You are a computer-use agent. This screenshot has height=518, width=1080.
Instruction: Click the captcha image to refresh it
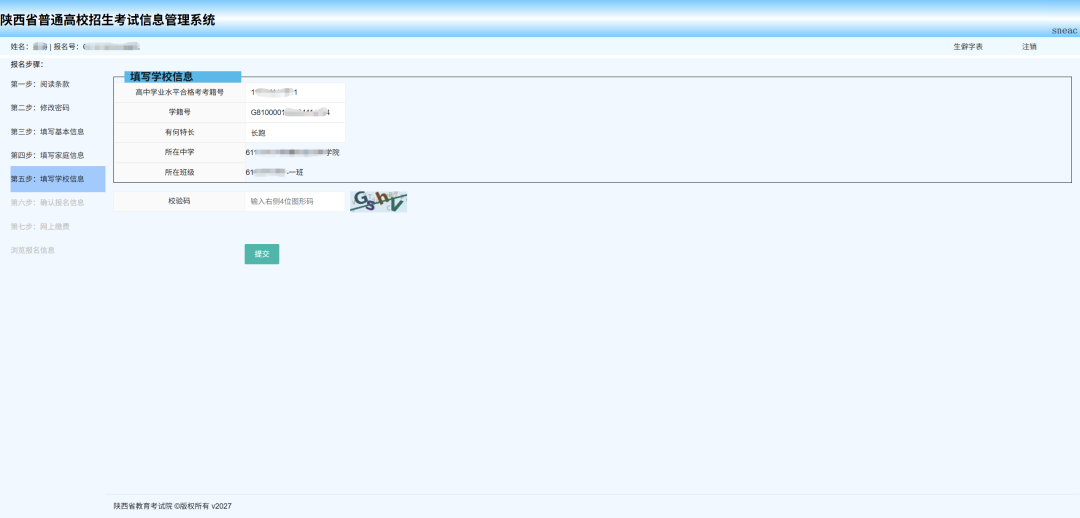tap(378, 201)
